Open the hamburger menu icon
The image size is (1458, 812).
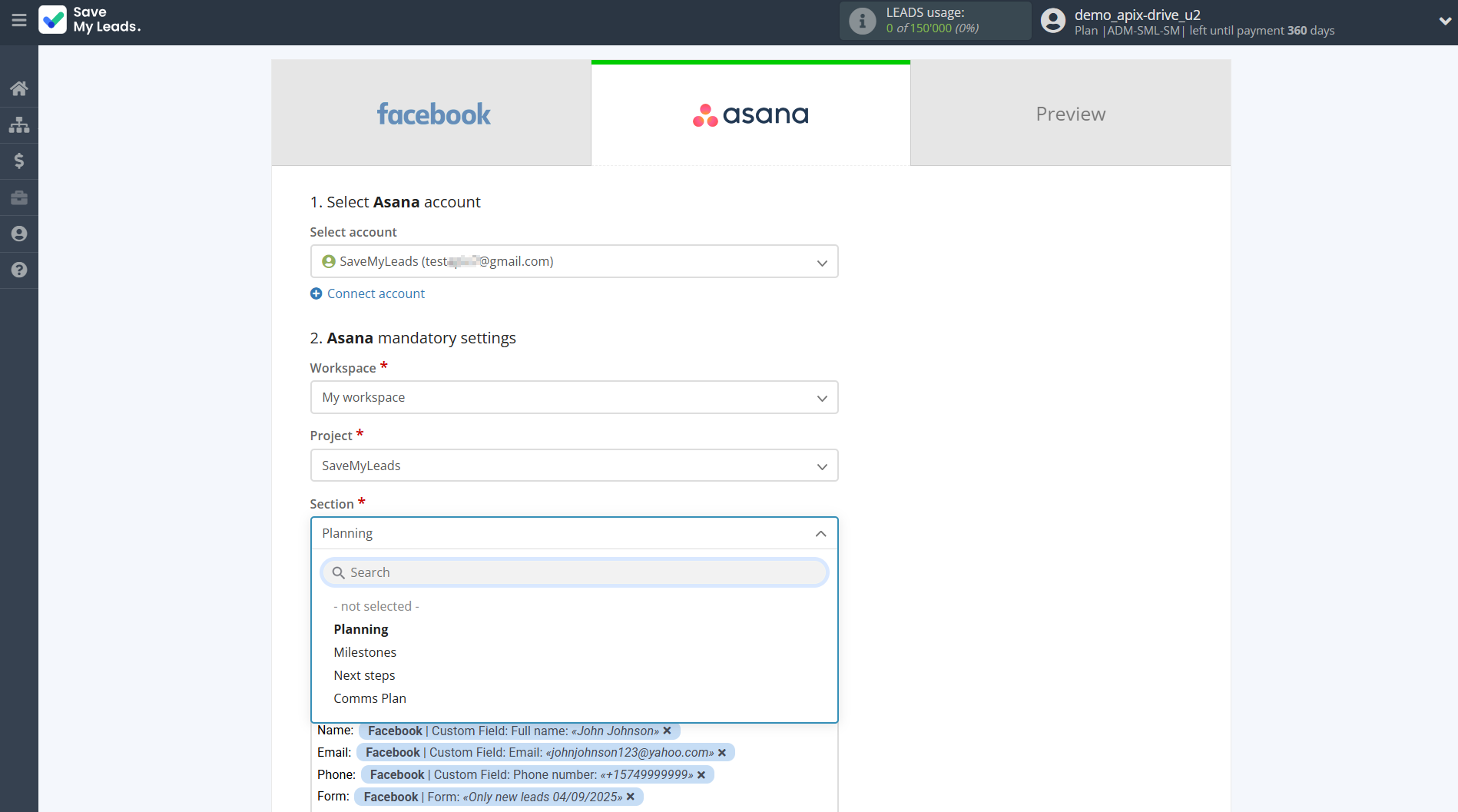pos(19,21)
